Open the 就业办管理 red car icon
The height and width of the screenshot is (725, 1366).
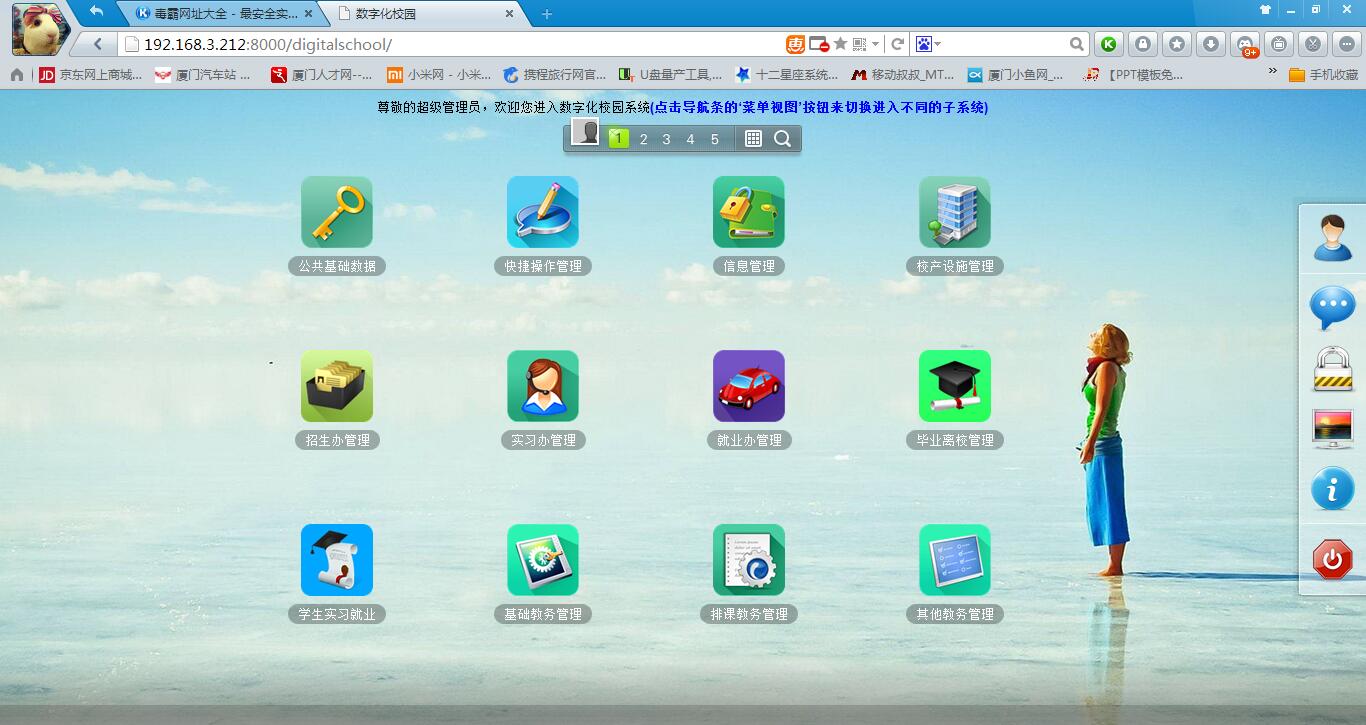pos(748,386)
